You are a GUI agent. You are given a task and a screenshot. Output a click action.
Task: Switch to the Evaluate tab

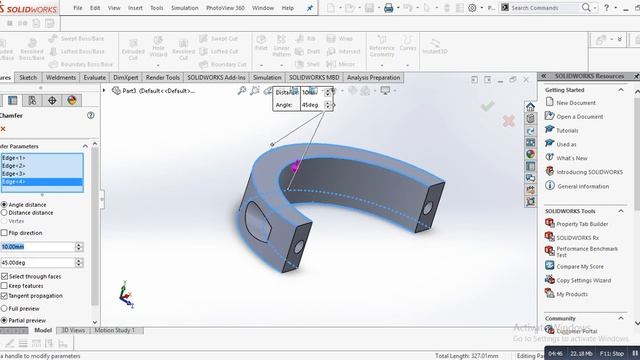click(95, 77)
